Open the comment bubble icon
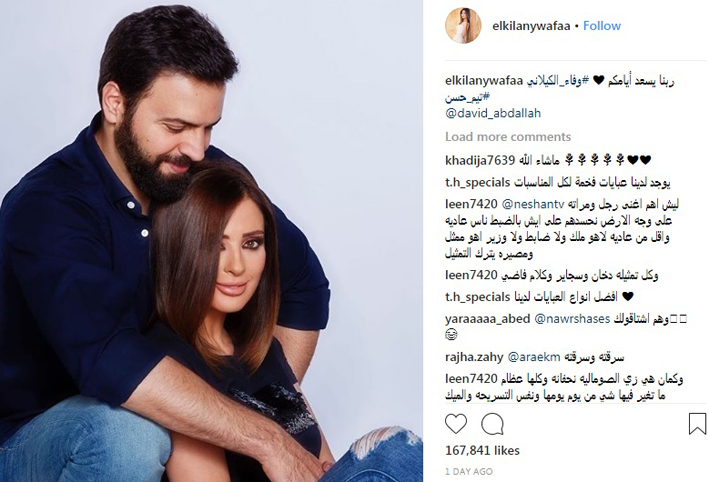This screenshot has width=709, height=482. pos(492,424)
